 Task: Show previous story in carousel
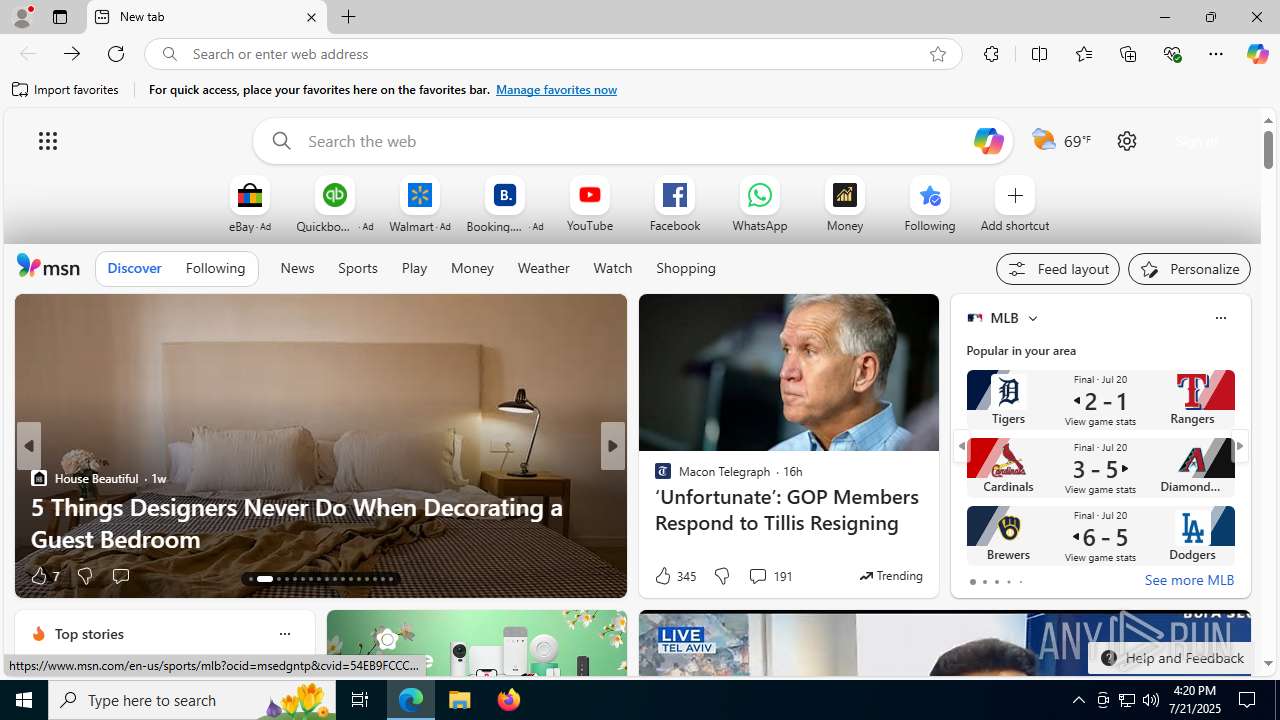[x=28, y=446]
